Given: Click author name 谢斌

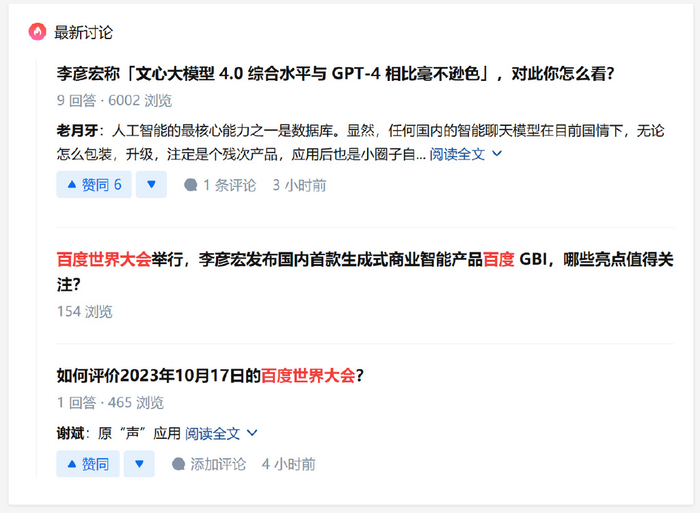Looking at the screenshot, I should coord(71,434).
